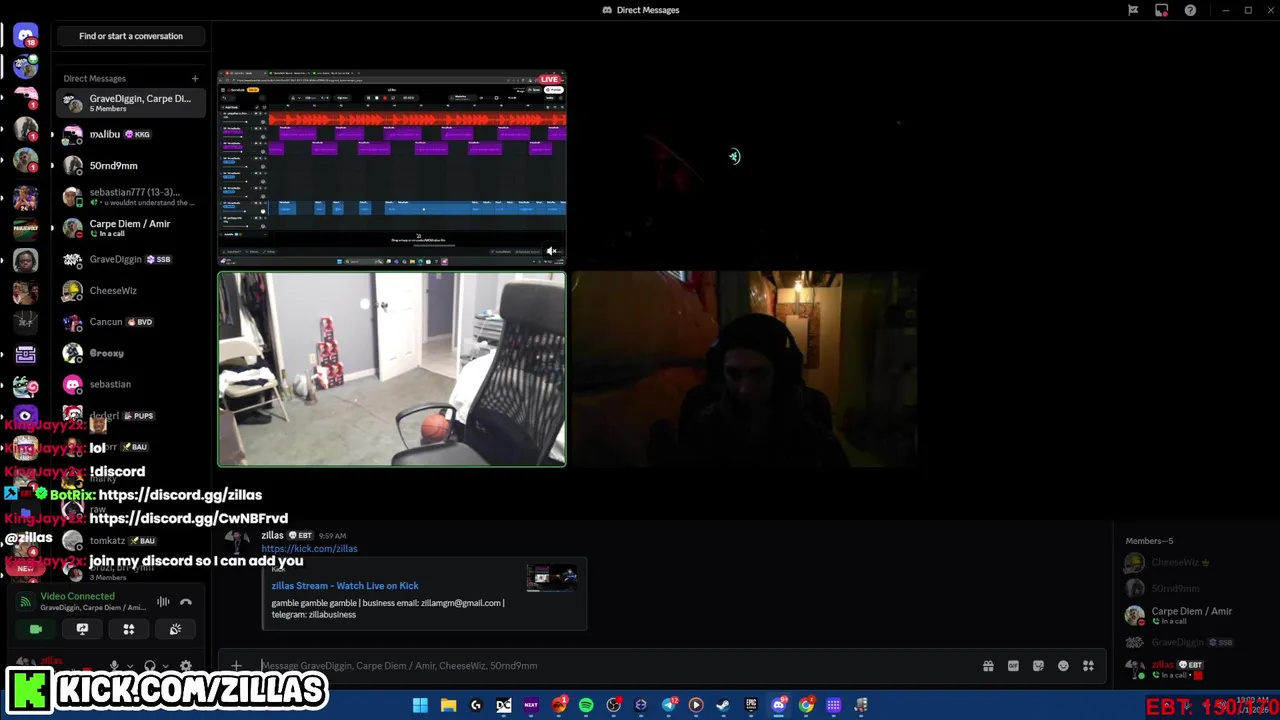
Task: Click the Create DM plus icon
Action: [x=195, y=78]
